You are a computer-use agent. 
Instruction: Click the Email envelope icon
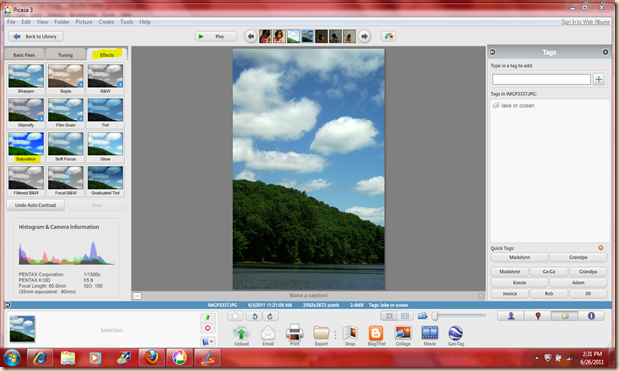pyautogui.click(x=268, y=334)
